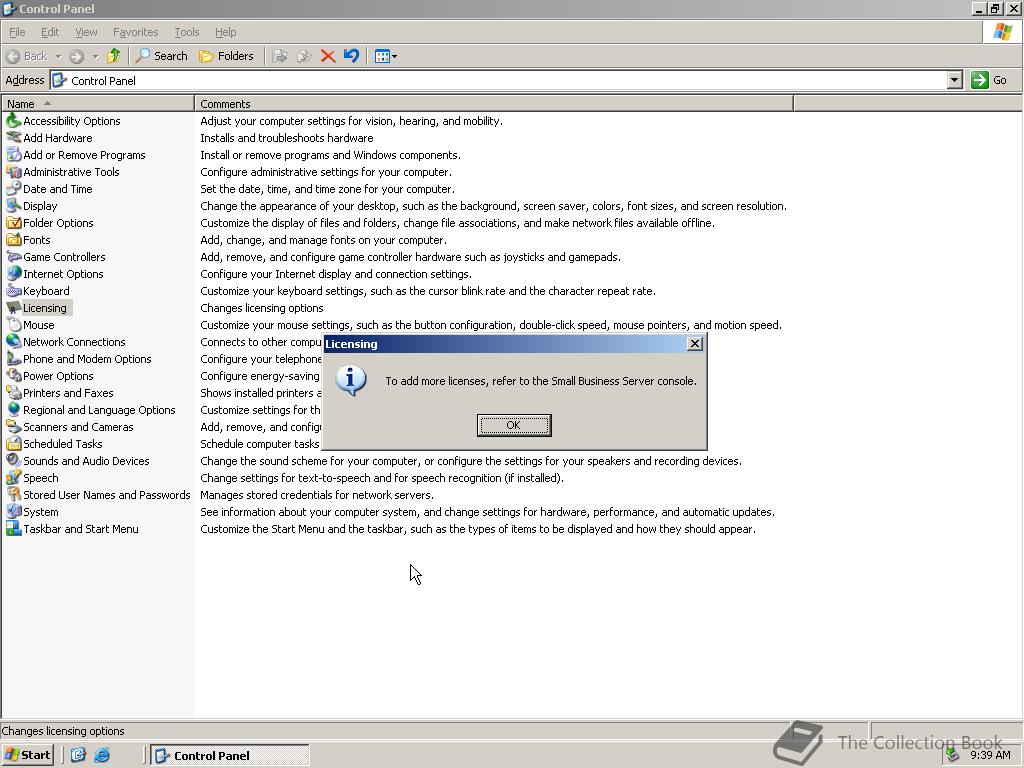This screenshot has width=1024, height=768.
Task: Expand the Forward button history arrow
Action: click(95, 56)
